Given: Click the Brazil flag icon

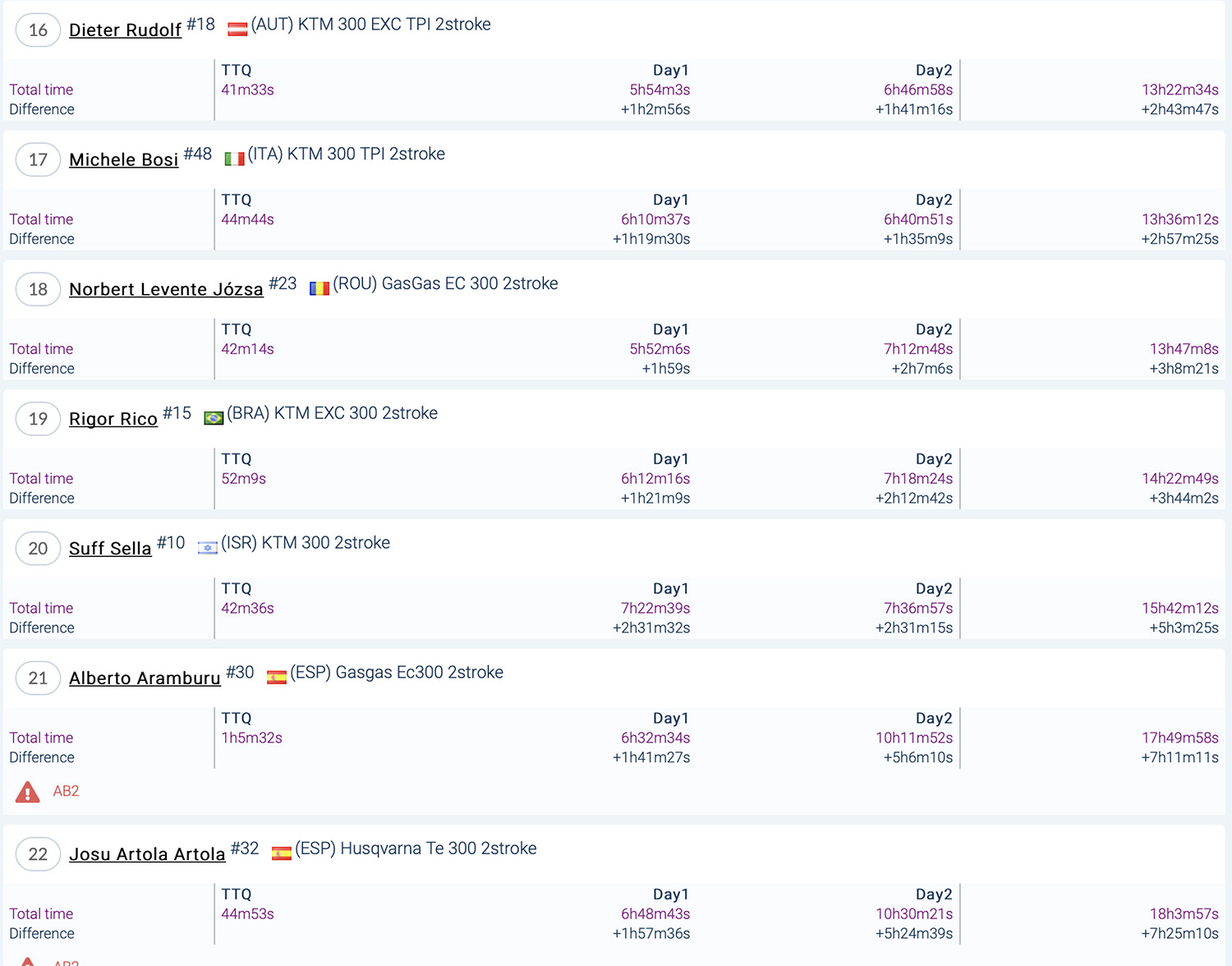Looking at the screenshot, I should [214, 418].
